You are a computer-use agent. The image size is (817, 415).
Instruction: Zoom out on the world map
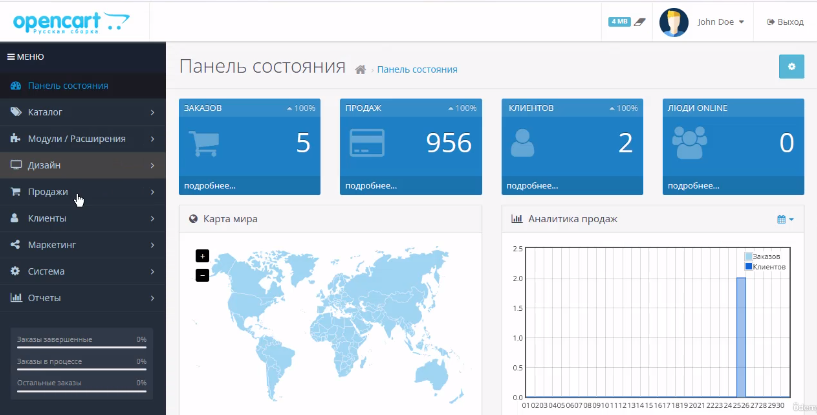point(202,275)
